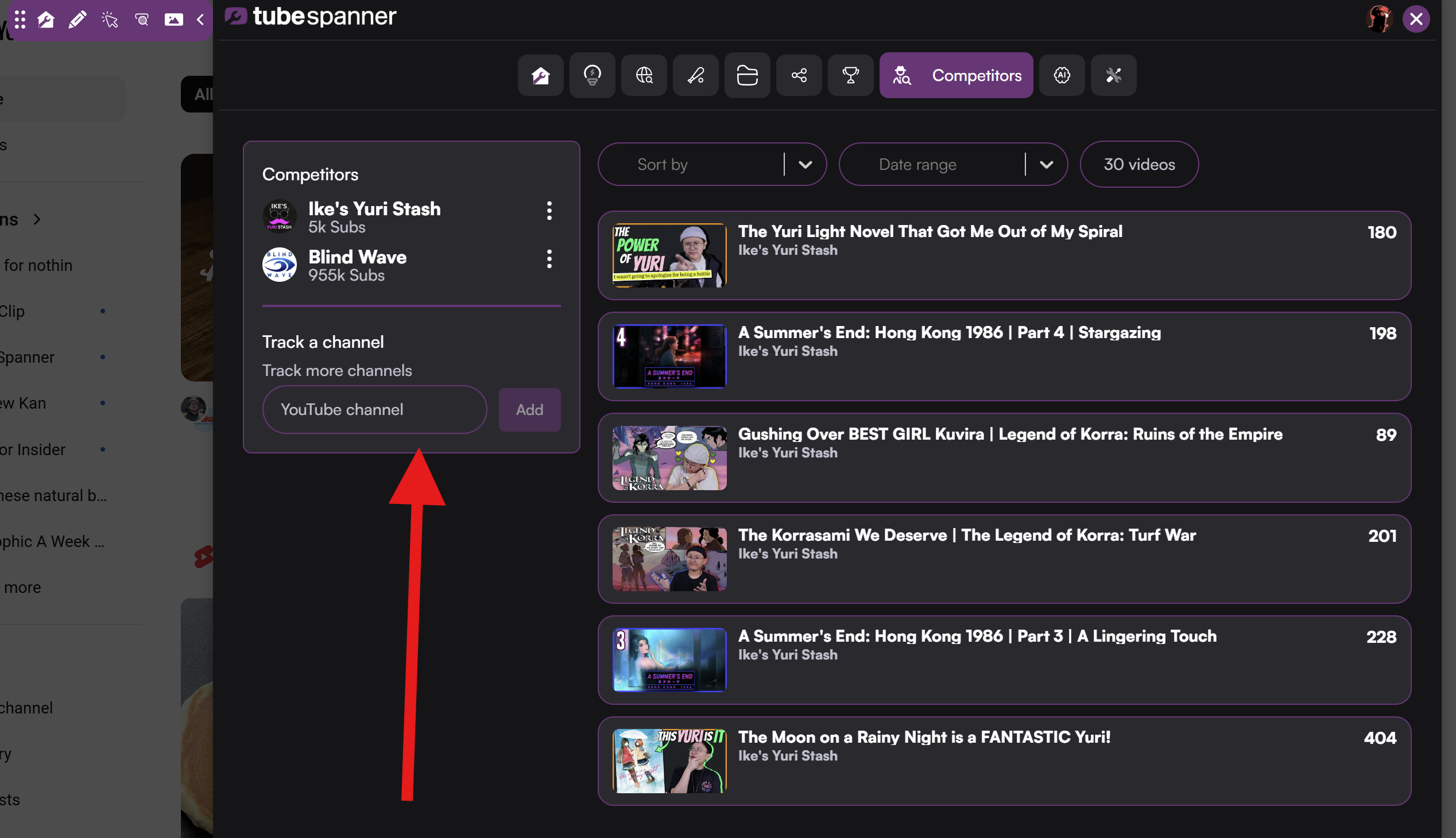Click view count 228
Image resolution: width=1456 pixels, height=838 pixels.
(1381, 637)
